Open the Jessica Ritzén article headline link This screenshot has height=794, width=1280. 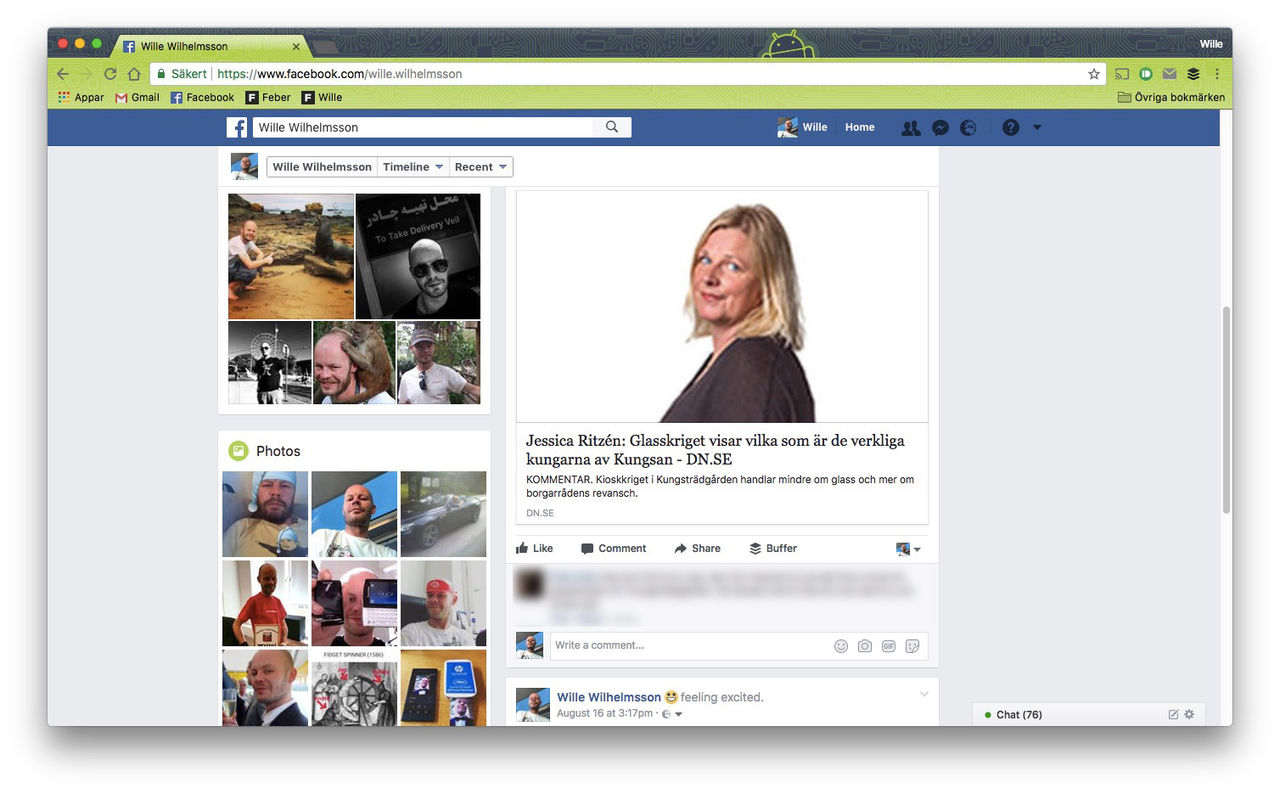click(715, 450)
